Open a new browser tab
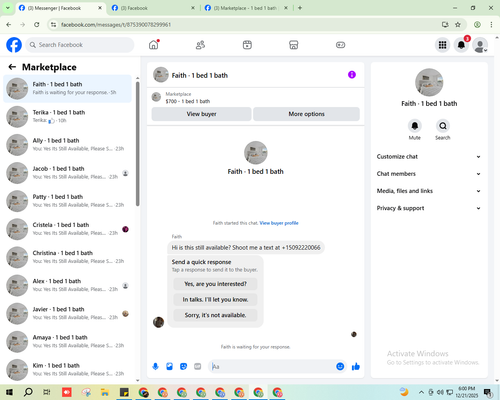 pyautogui.click(x=300, y=8)
